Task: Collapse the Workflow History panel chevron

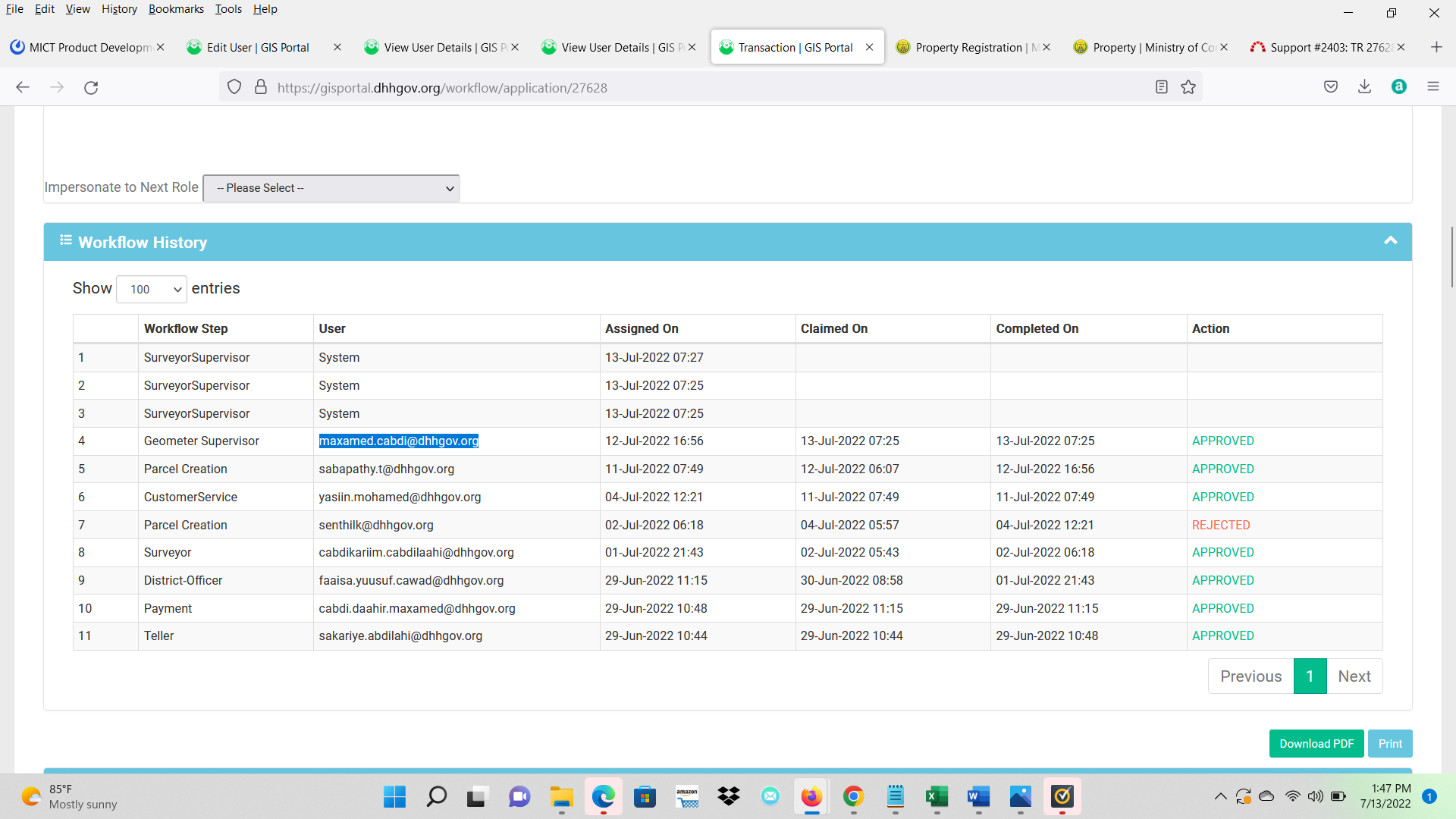Action: 1391,241
